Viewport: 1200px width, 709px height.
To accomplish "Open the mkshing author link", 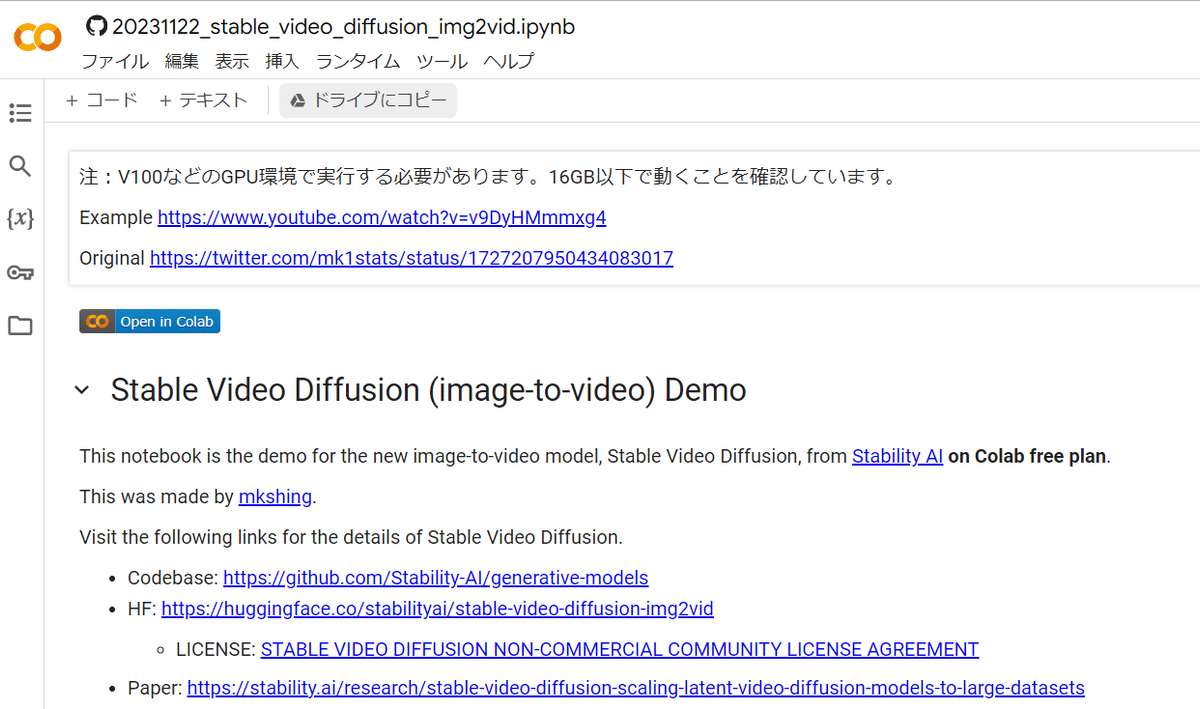I will pyautogui.click(x=275, y=496).
